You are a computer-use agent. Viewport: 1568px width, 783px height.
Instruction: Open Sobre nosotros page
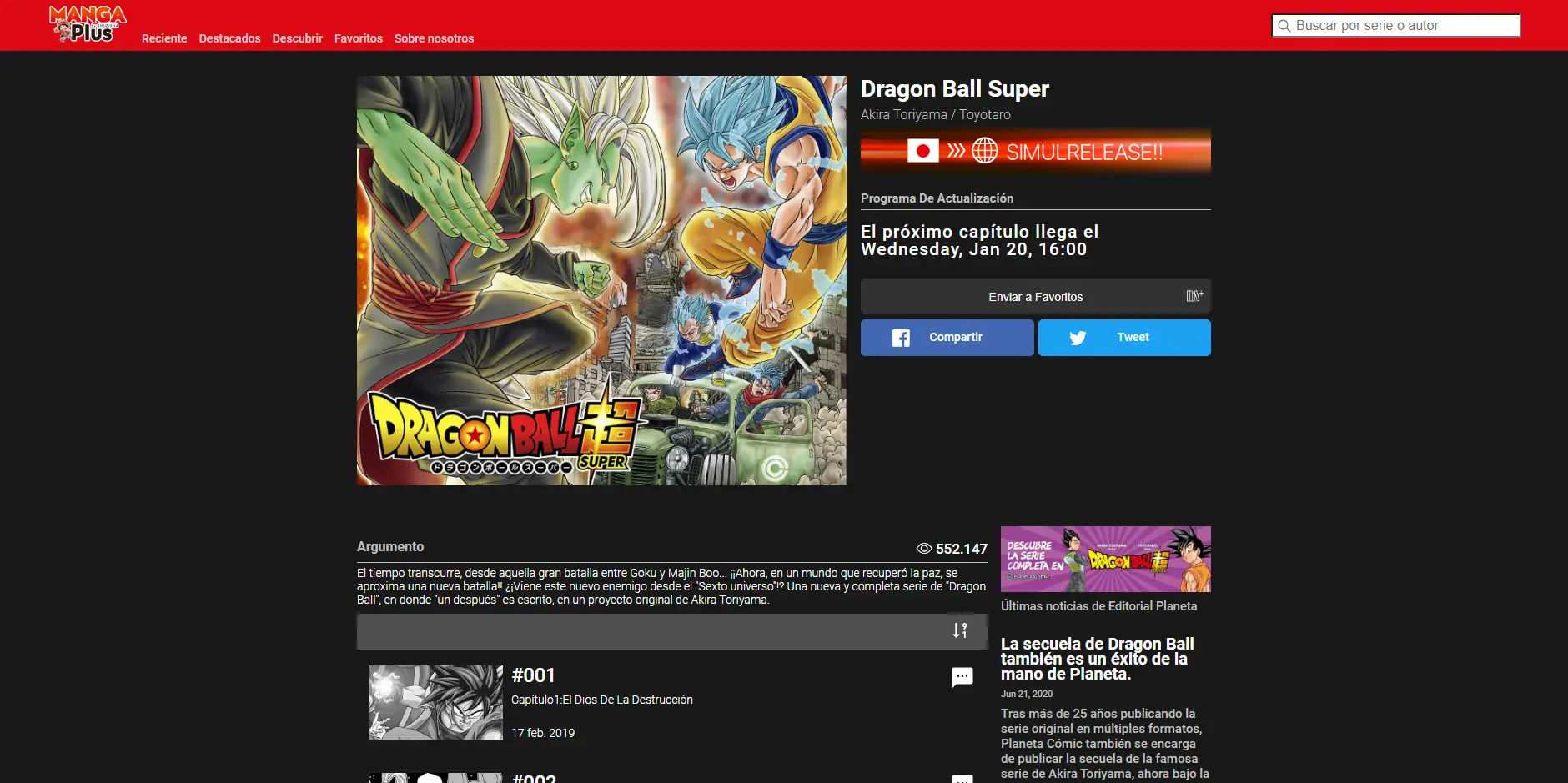(434, 38)
